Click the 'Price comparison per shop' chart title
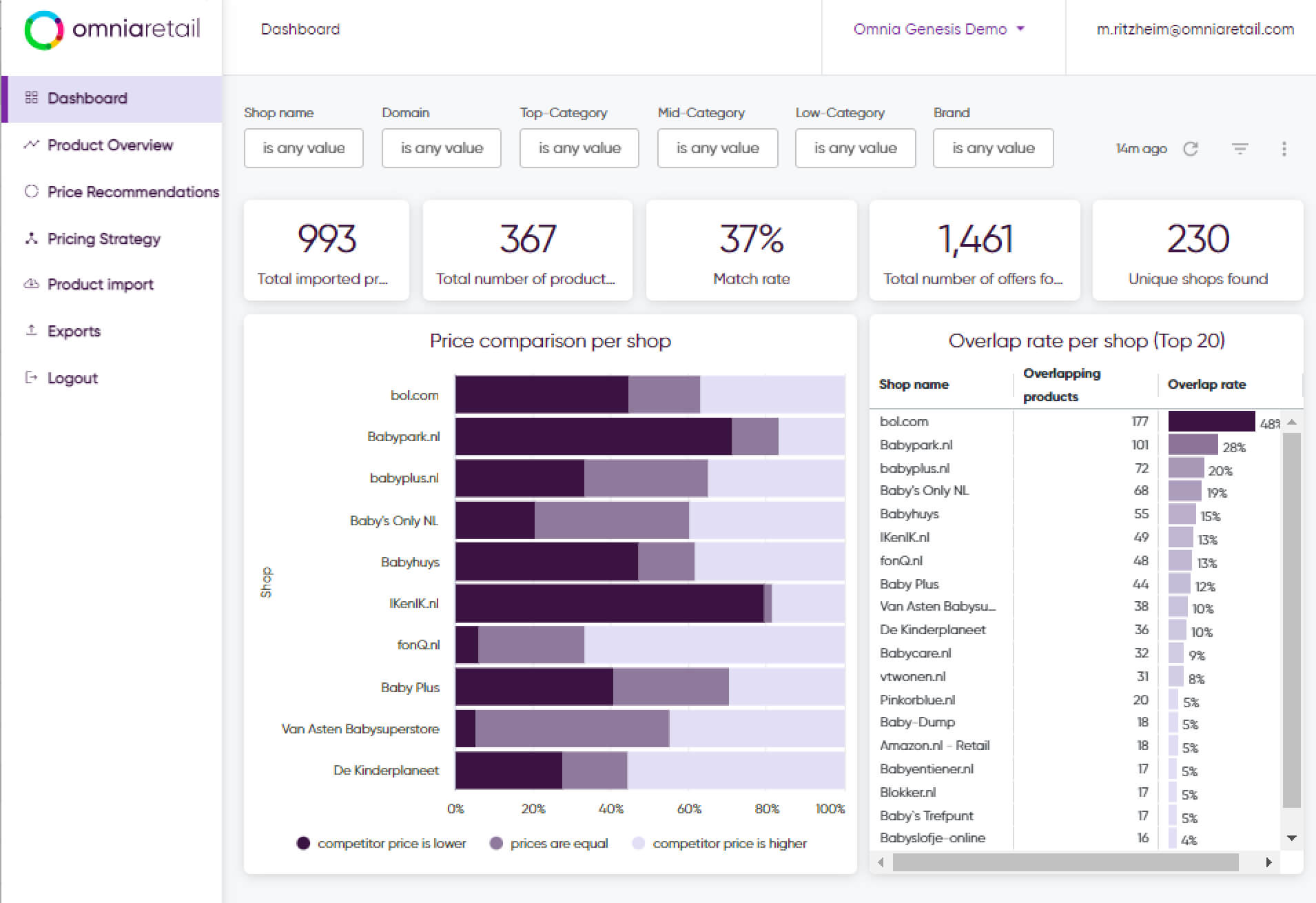The image size is (1316, 903). 550,341
